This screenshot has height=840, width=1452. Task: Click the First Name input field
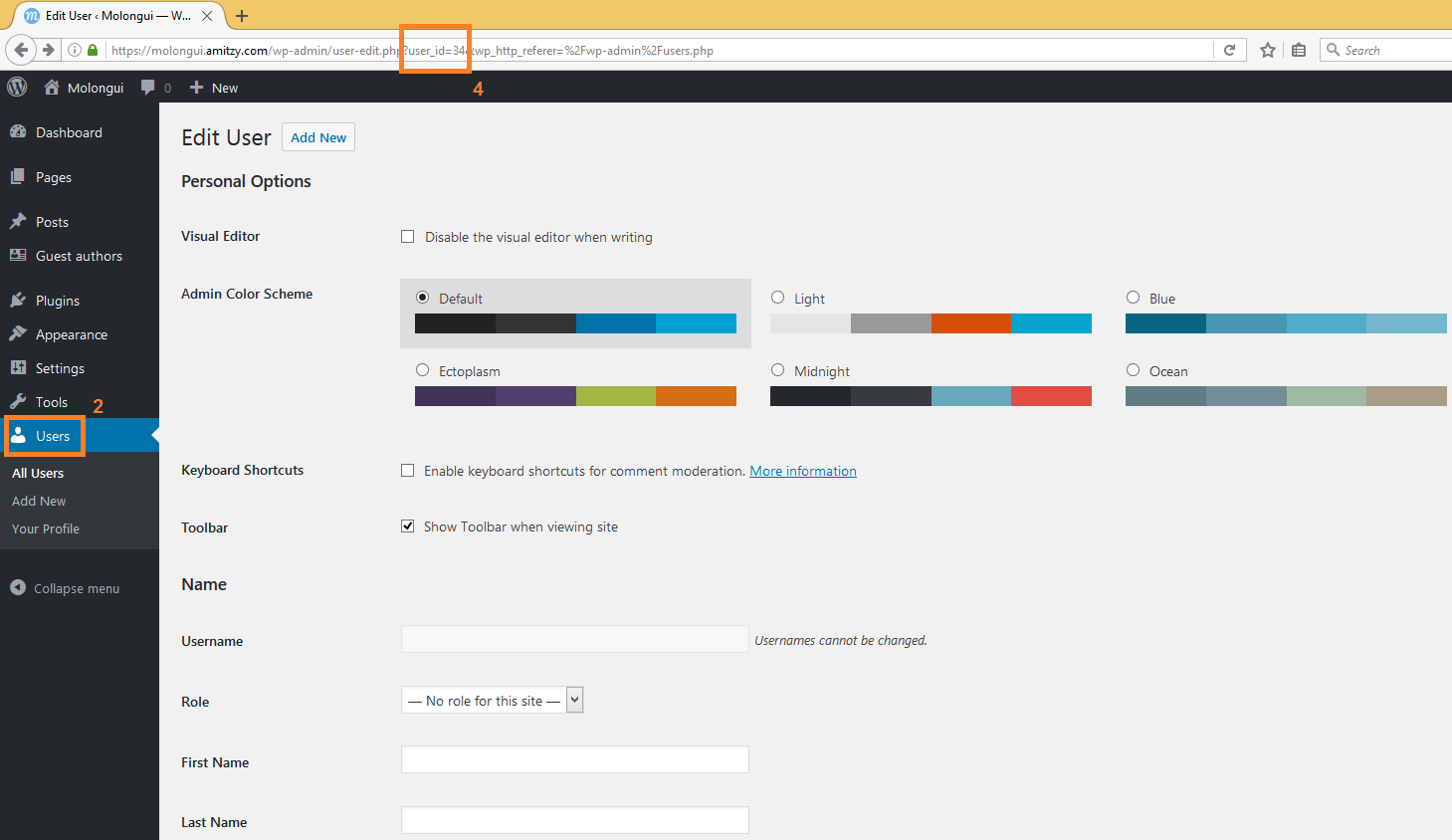click(575, 759)
